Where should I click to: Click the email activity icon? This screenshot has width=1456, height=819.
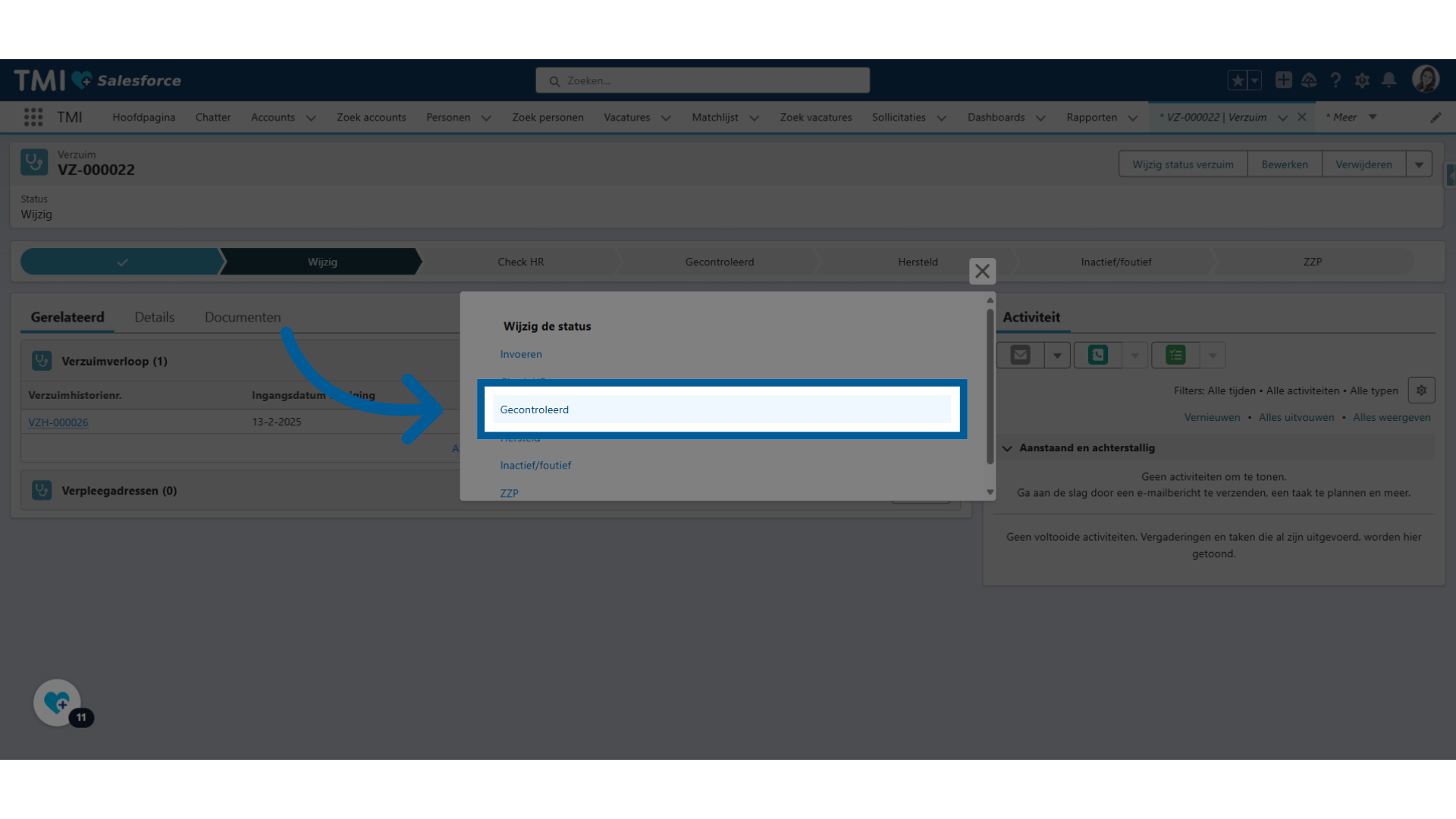[x=1020, y=355]
